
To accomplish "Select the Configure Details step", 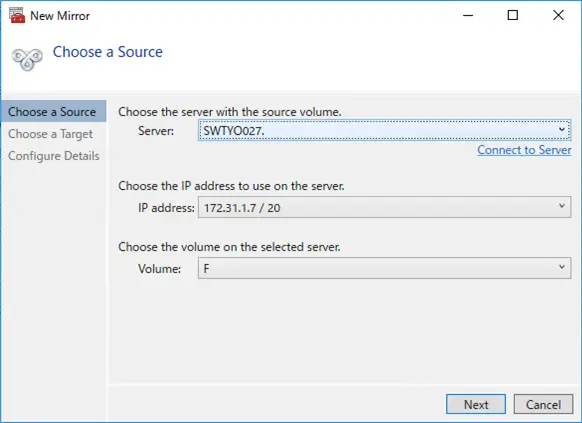I will coord(54,156).
